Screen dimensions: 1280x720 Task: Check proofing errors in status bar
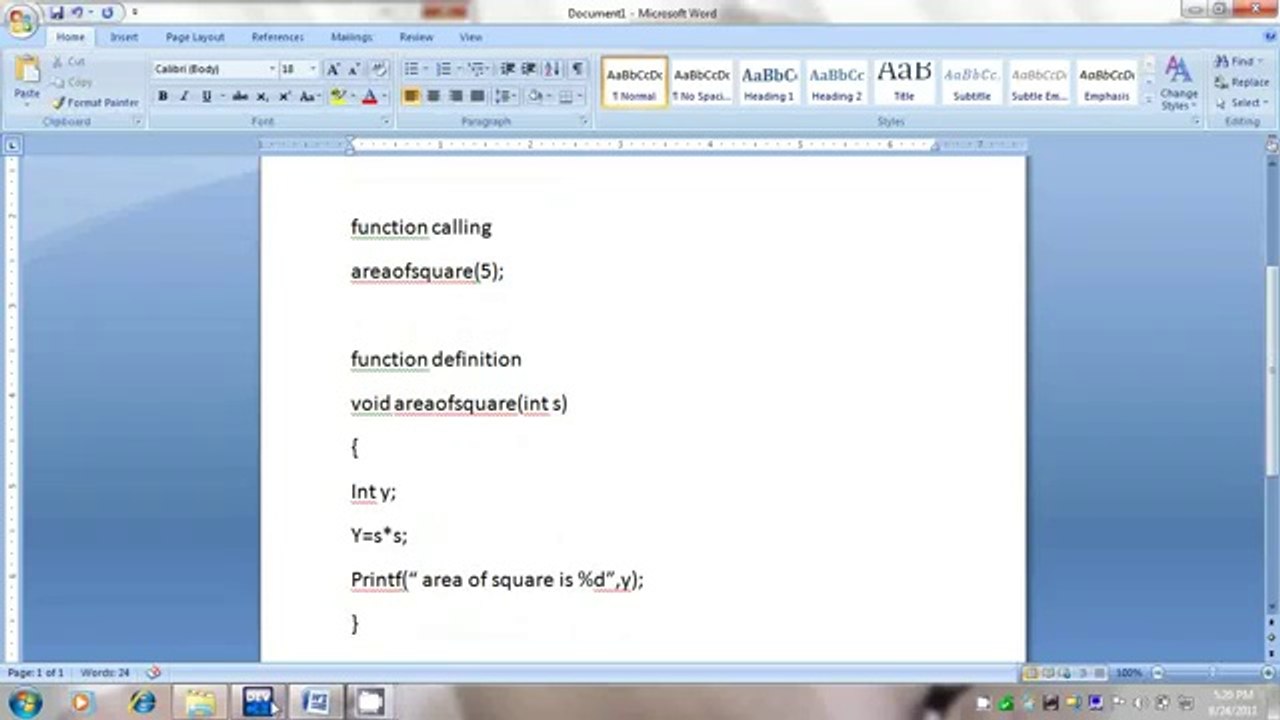tap(153, 673)
